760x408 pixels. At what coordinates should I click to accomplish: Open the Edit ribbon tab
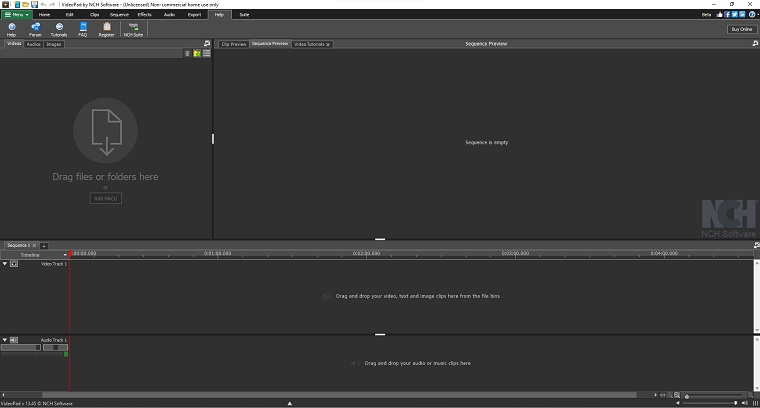coord(70,15)
